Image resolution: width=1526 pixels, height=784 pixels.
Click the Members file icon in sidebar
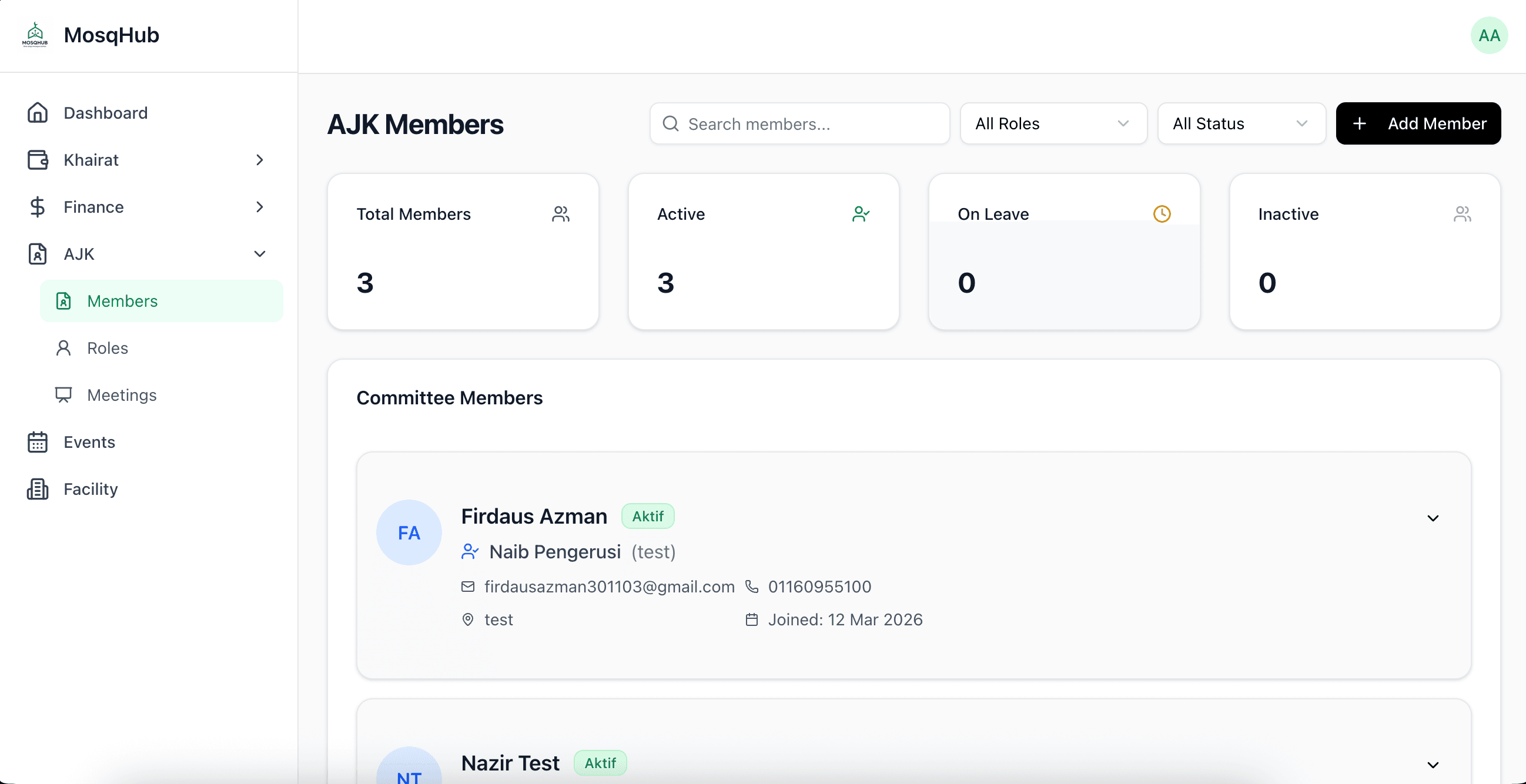pos(63,301)
